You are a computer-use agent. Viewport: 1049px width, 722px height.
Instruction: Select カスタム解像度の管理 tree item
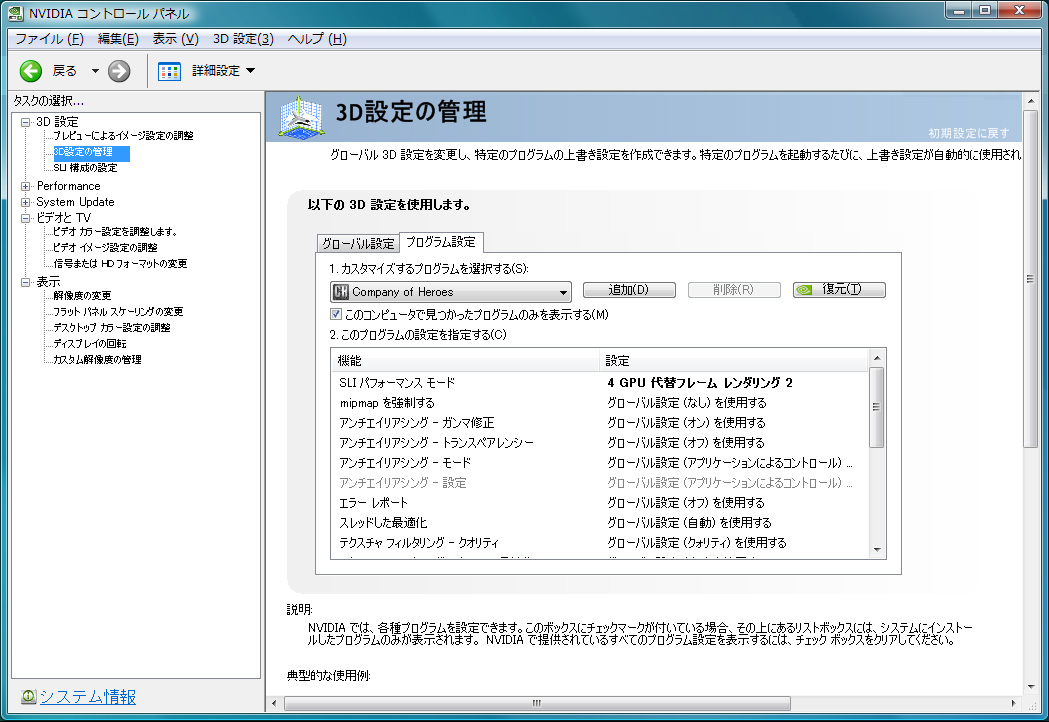[x=97, y=360]
